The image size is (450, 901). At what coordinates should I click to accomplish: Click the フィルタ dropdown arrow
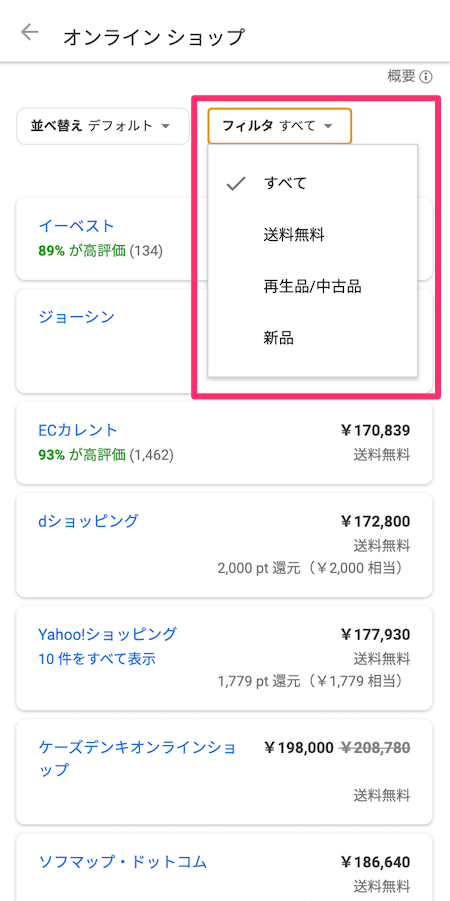point(328,126)
